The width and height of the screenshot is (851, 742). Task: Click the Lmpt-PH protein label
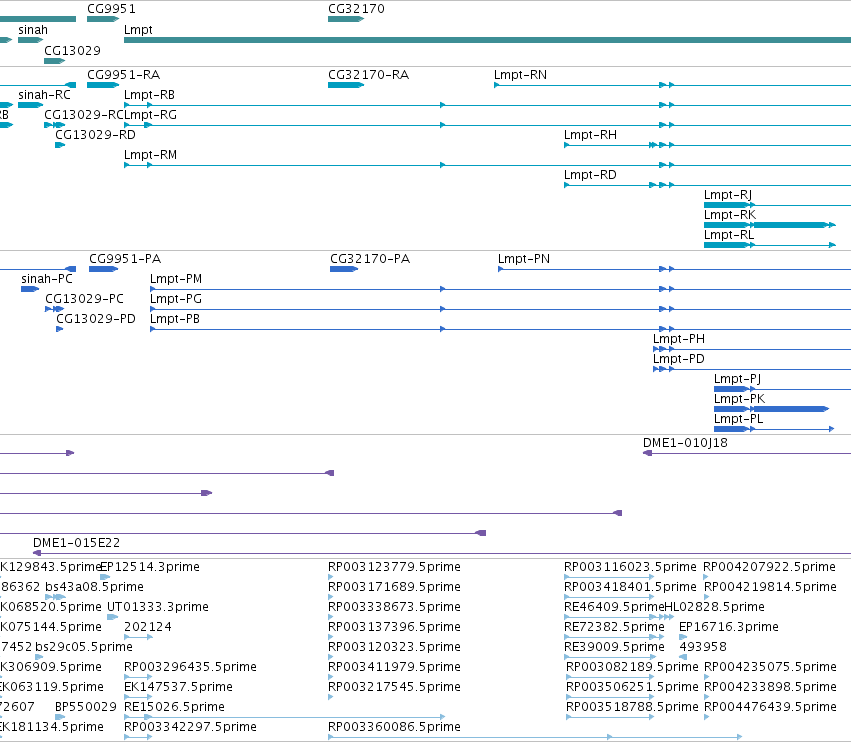click(x=679, y=339)
